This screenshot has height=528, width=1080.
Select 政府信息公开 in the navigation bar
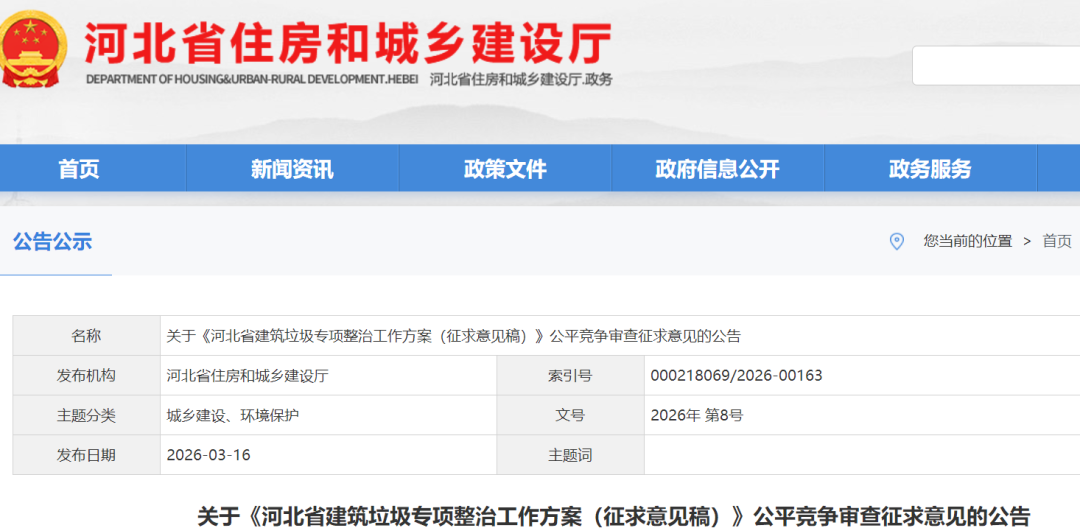coord(717,169)
